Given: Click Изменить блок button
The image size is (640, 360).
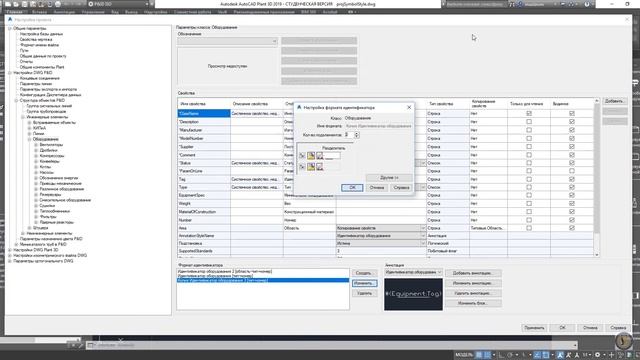Looking at the screenshot, I should 473,303.
